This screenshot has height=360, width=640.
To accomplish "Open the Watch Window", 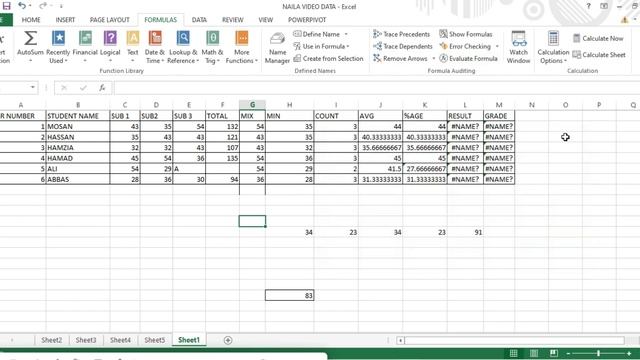I will pos(518,47).
